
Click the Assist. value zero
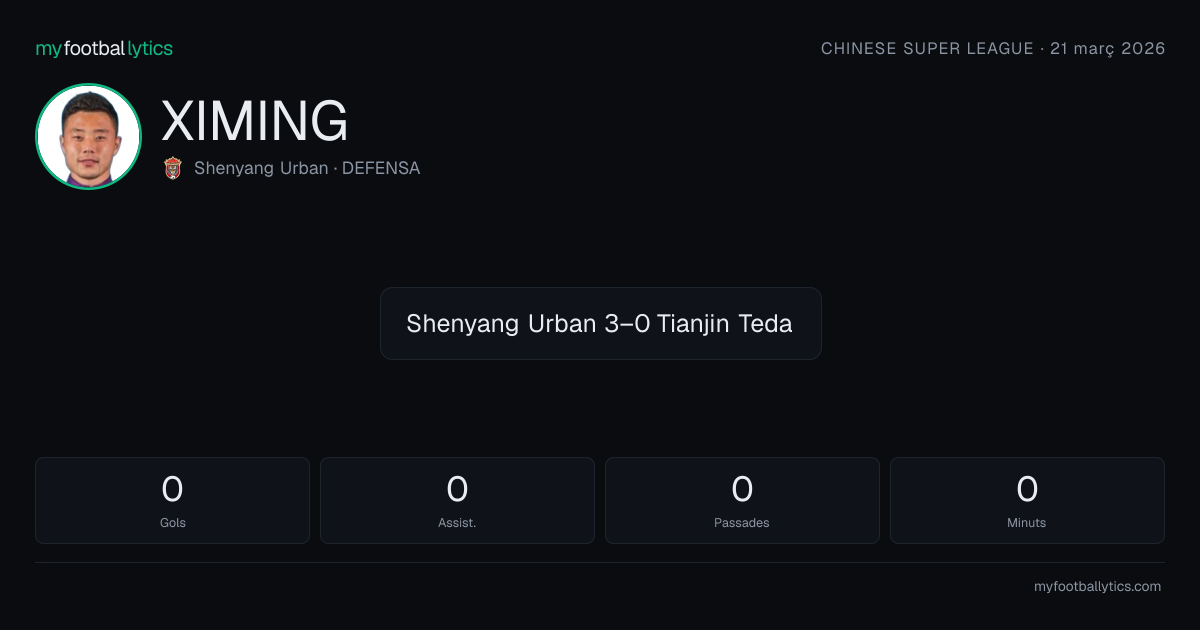457,489
